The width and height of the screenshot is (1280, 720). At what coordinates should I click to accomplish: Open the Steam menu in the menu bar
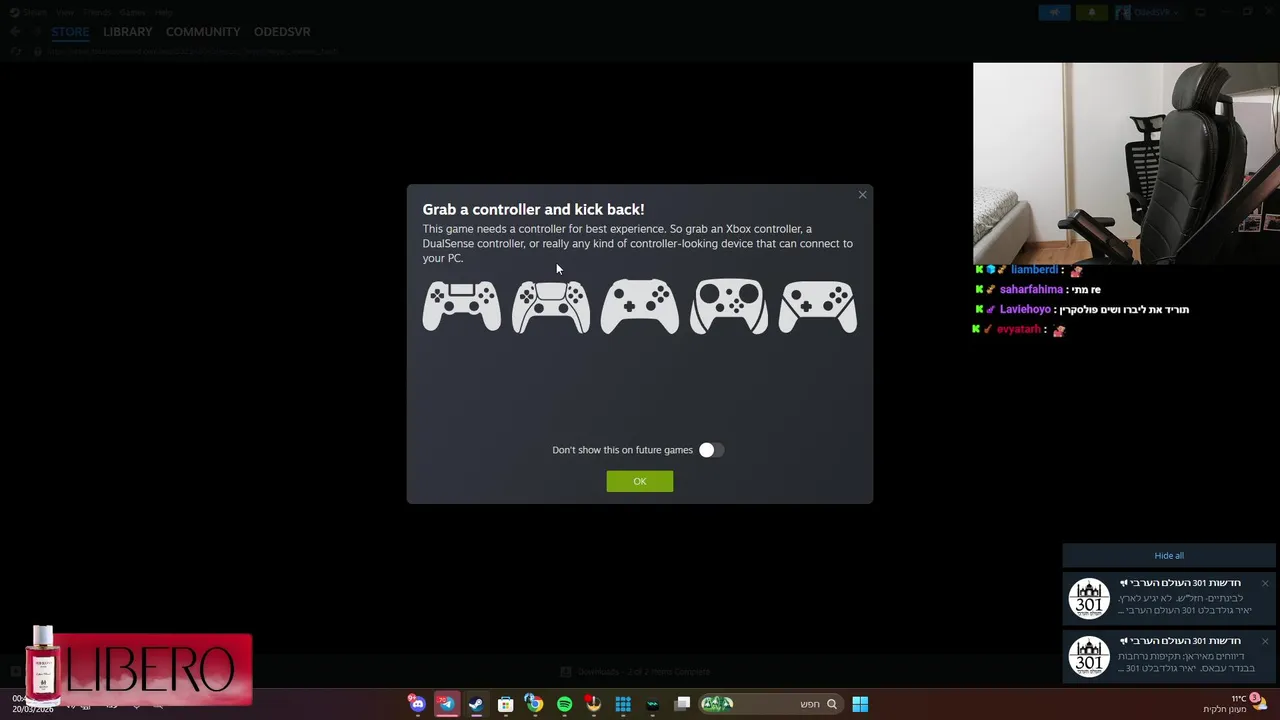pyautogui.click(x=34, y=12)
